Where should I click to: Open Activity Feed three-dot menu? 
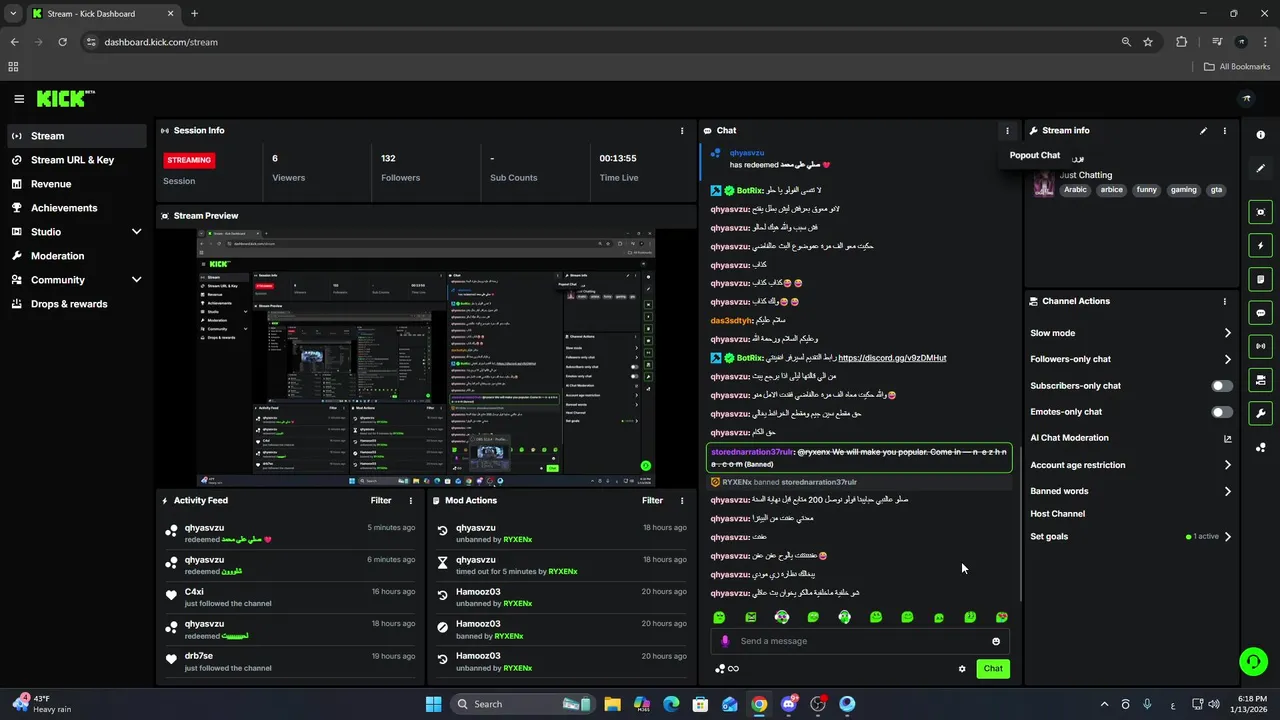coord(410,501)
